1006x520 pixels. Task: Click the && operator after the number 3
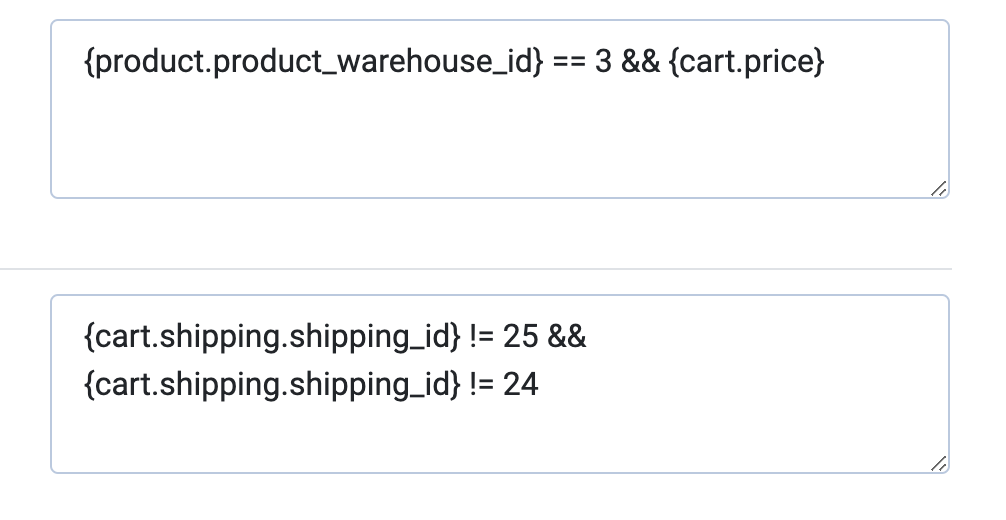point(640,64)
